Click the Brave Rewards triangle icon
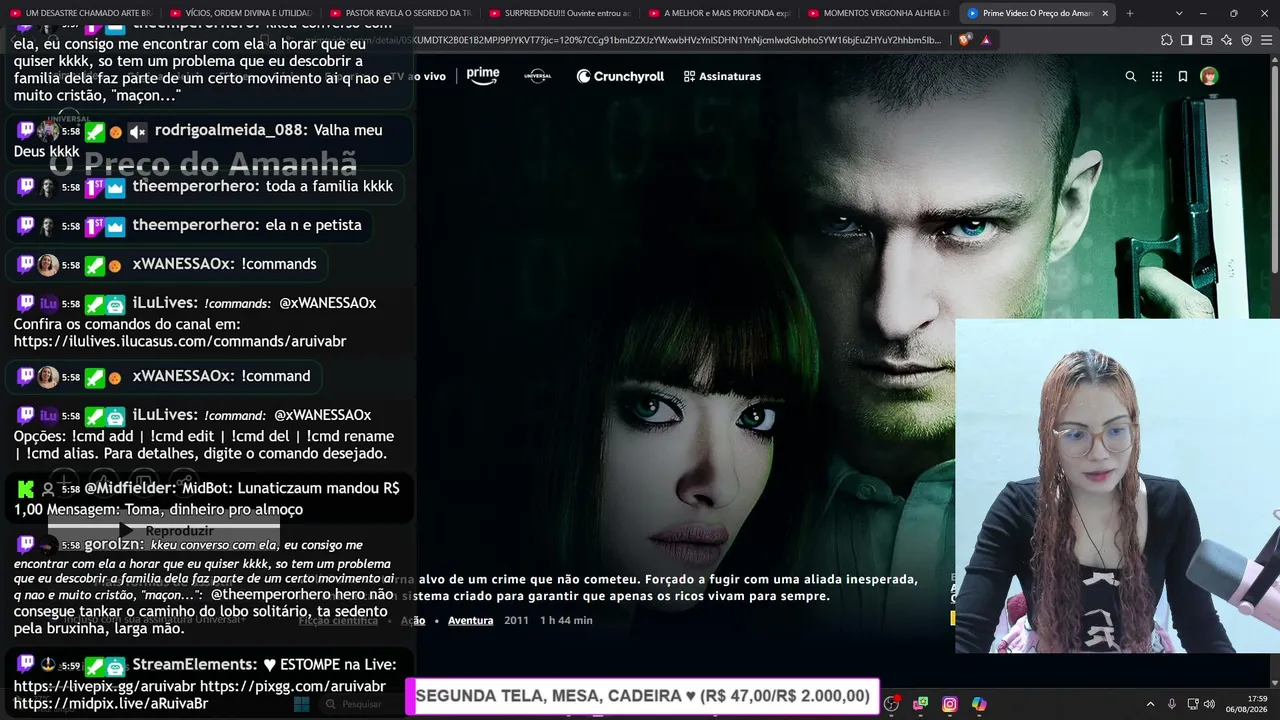 click(986, 40)
